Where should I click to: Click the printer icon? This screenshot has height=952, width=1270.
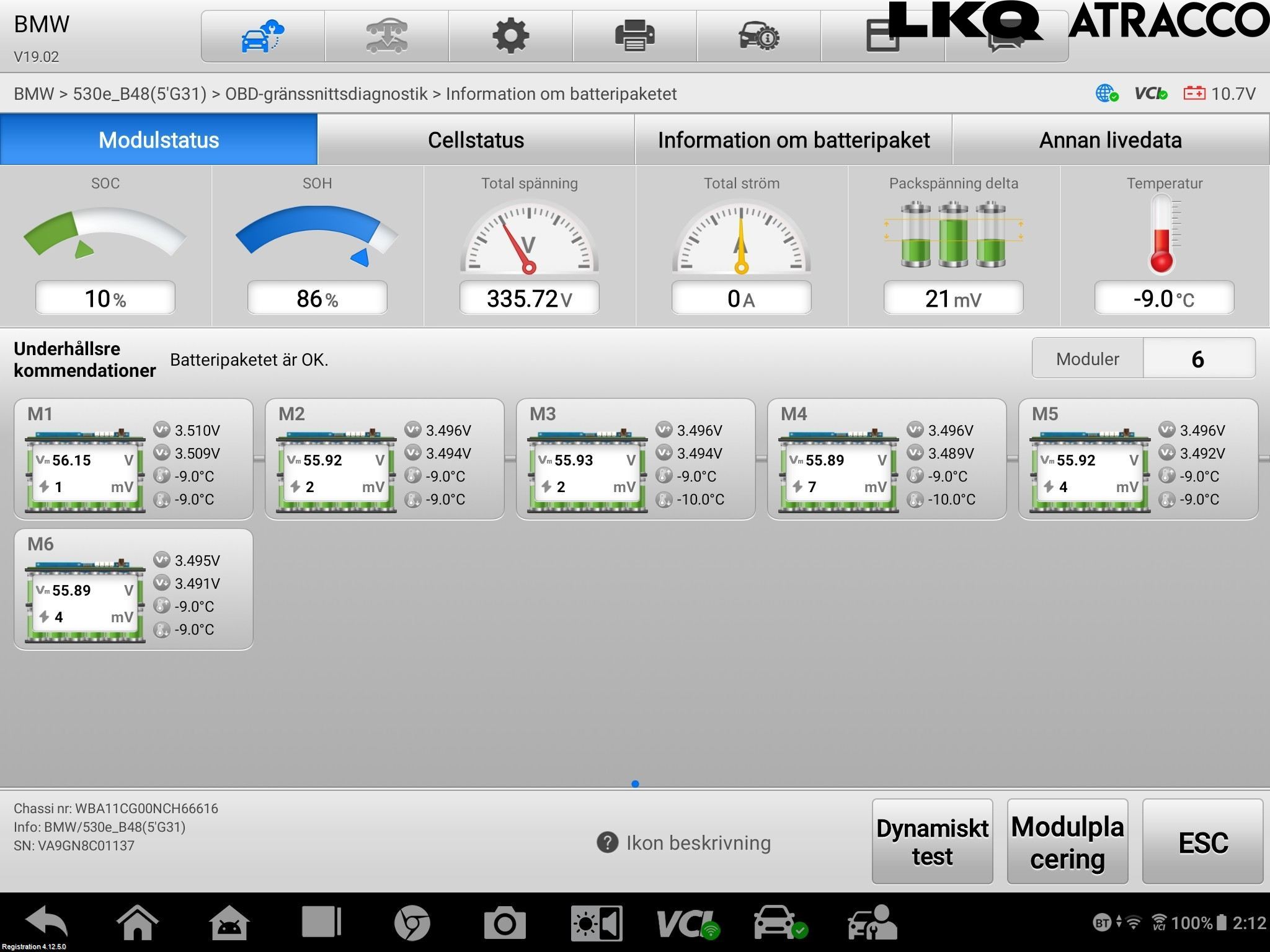(634, 36)
